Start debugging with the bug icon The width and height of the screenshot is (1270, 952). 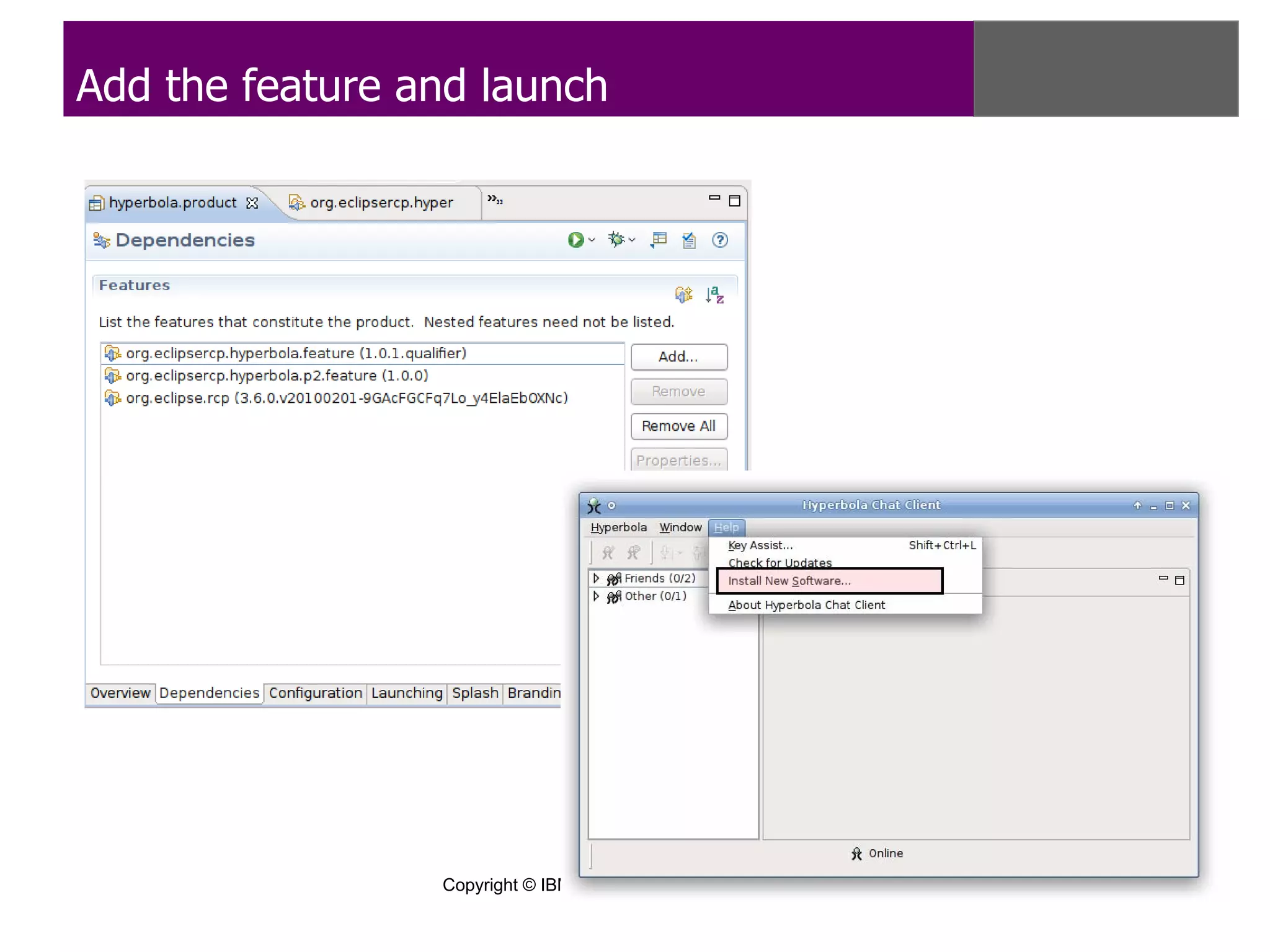616,239
